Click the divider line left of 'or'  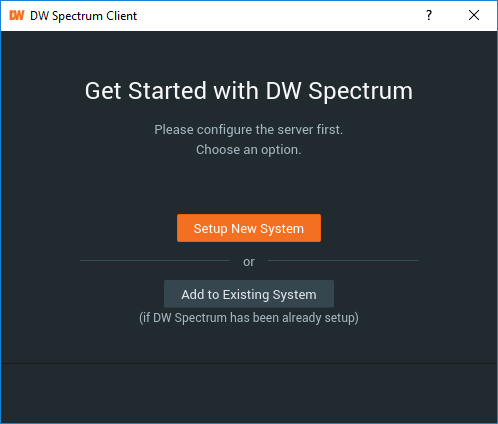coord(155,260)
